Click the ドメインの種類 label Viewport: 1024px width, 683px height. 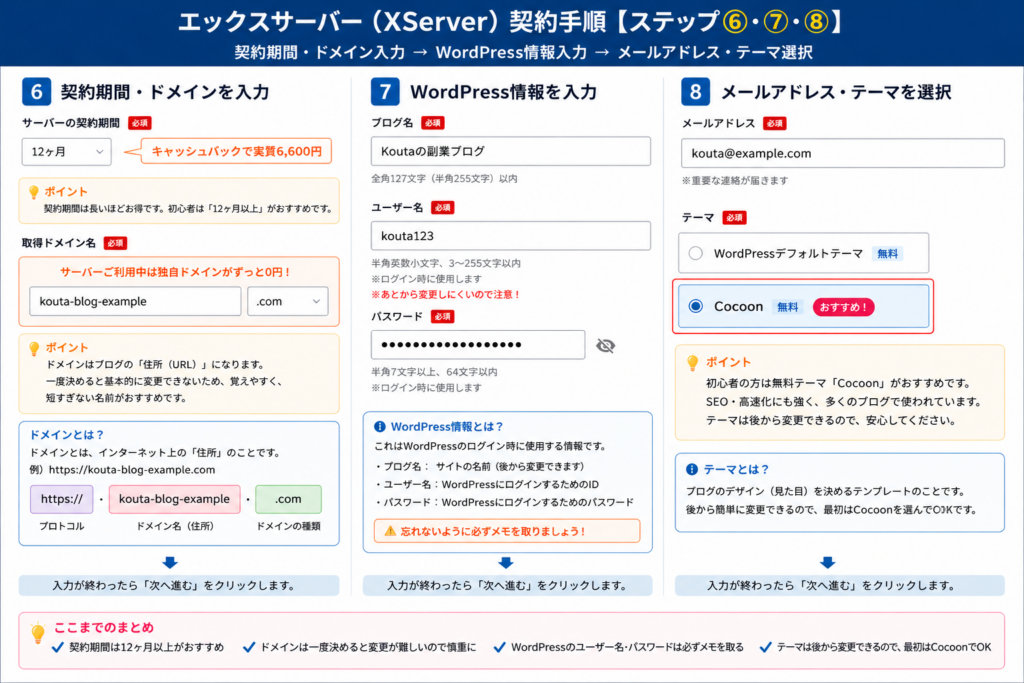pos(288,526)
